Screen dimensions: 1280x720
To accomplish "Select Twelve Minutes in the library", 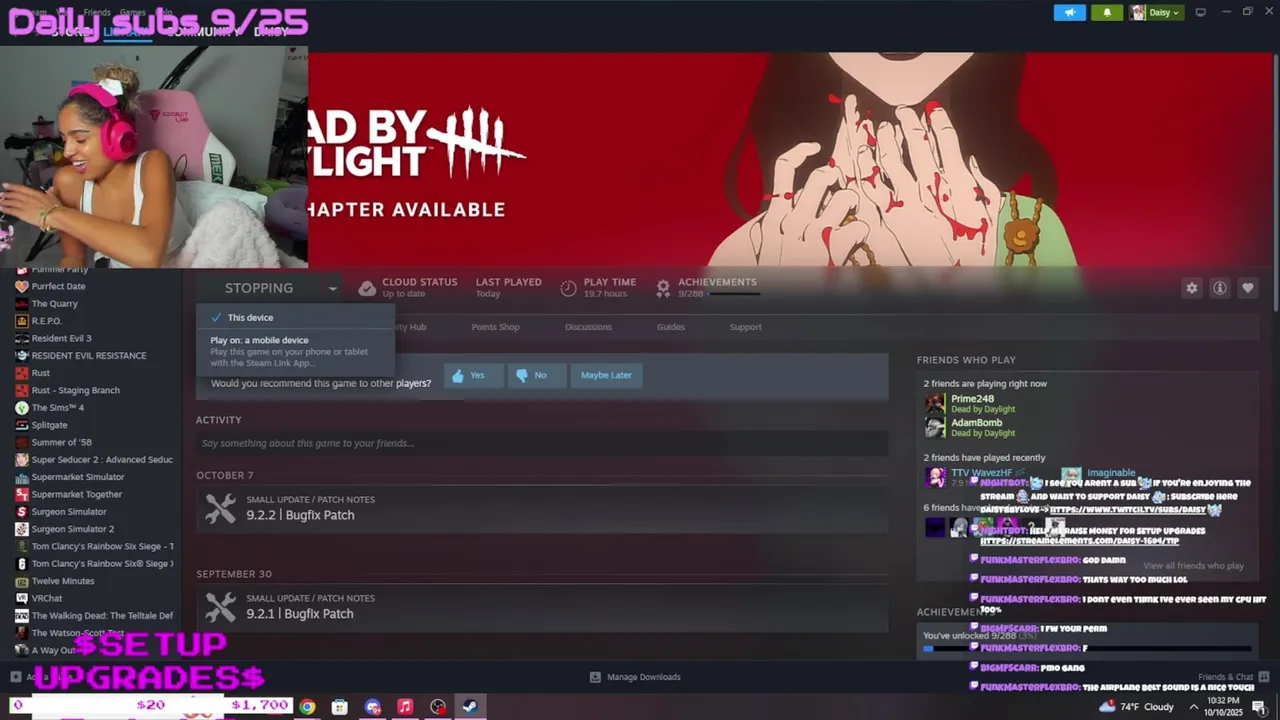I will click(x=62, y=581).
